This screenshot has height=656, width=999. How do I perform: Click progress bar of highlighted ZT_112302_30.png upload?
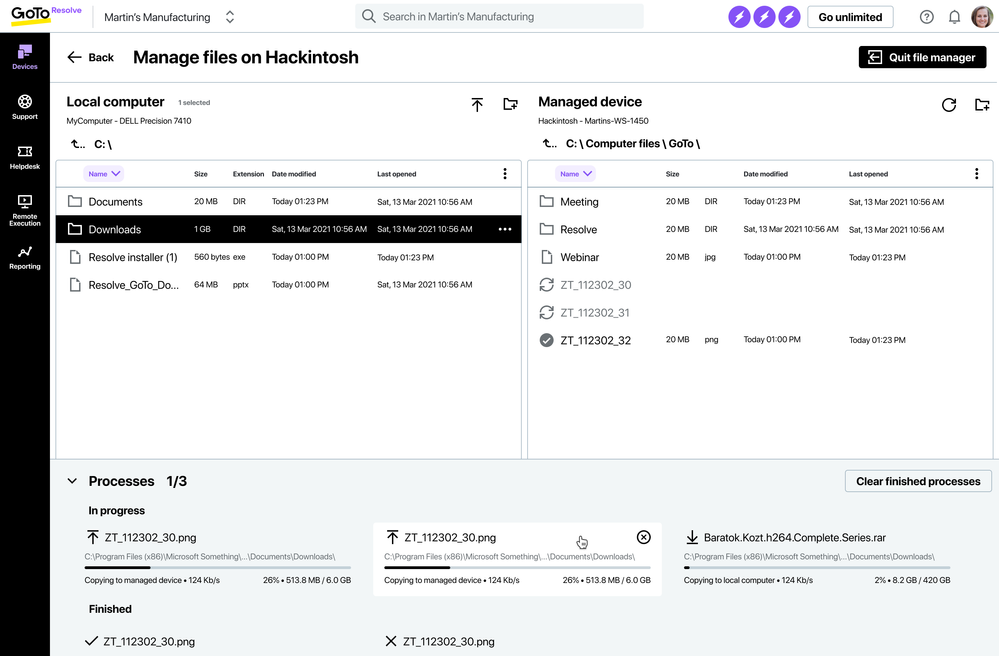tap(517, 567)
